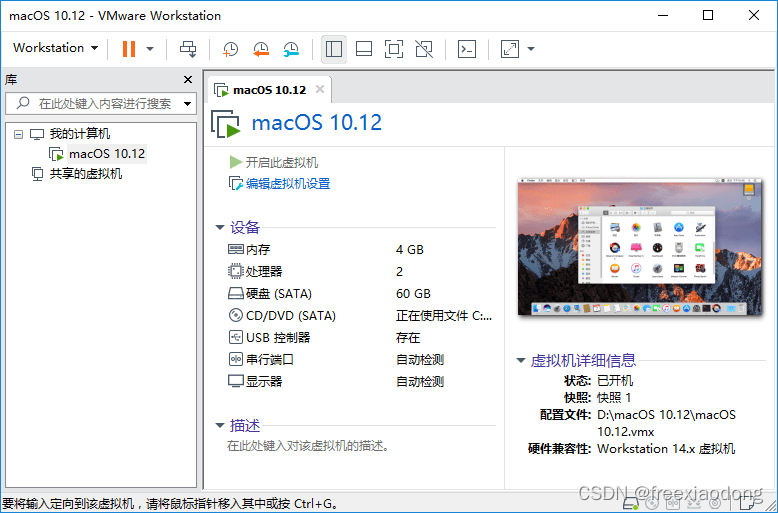Click the 处理器 processor device icon
Image resolution: width=778 pixels, height=513 pixels.
235,271
